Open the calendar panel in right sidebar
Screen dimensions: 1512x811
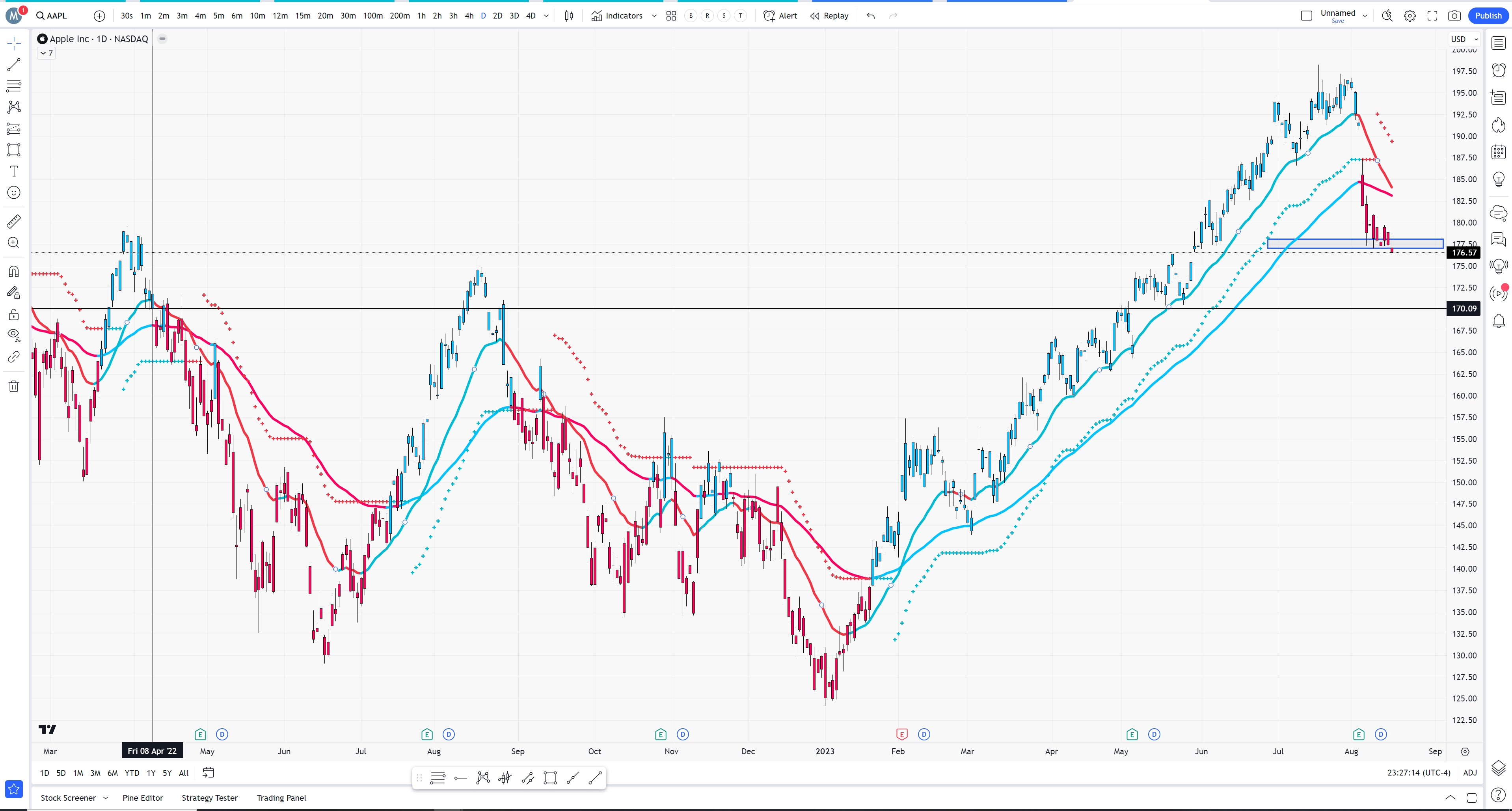(x=1499, y=152)
